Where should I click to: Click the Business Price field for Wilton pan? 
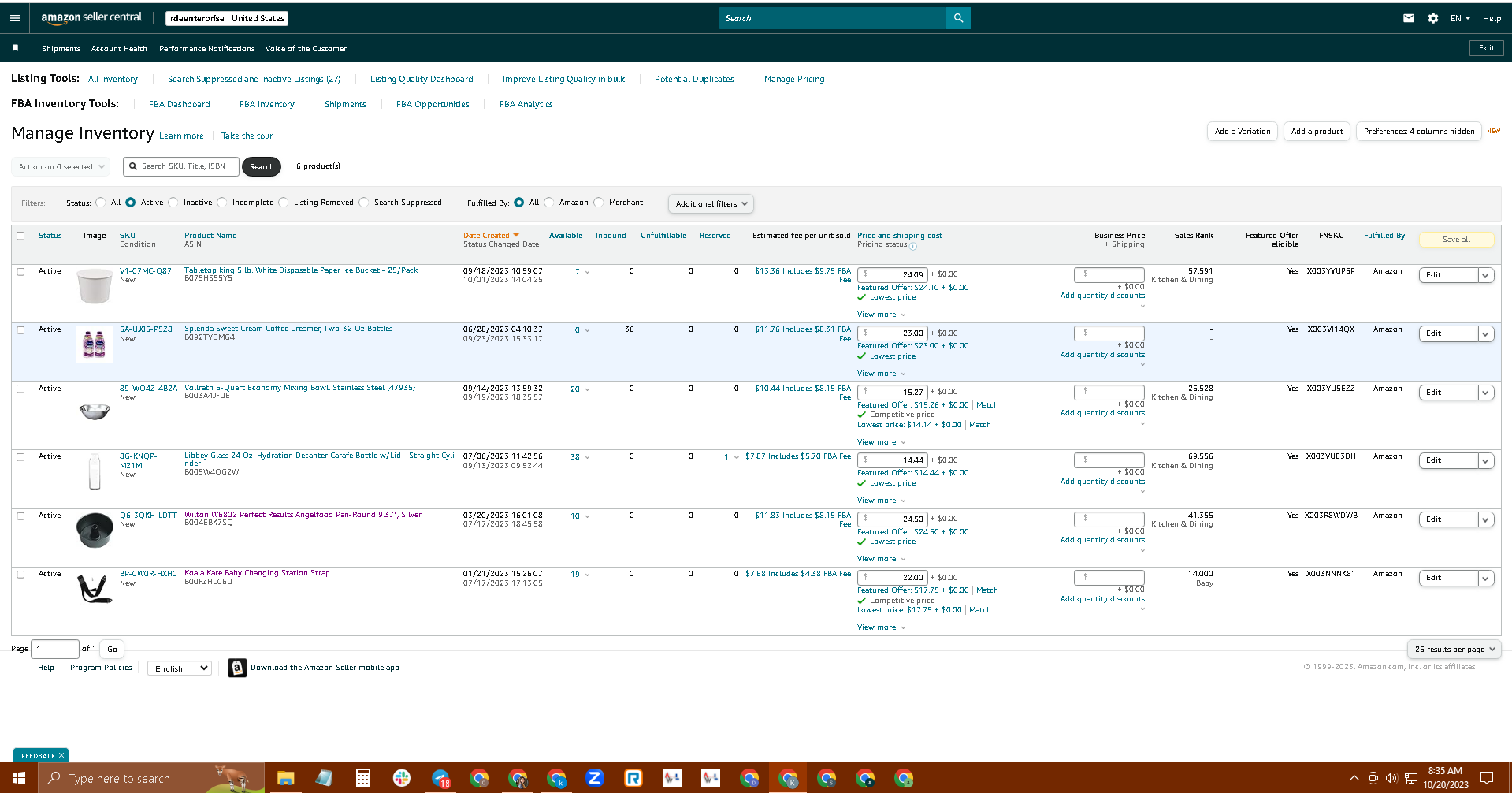1109,519
